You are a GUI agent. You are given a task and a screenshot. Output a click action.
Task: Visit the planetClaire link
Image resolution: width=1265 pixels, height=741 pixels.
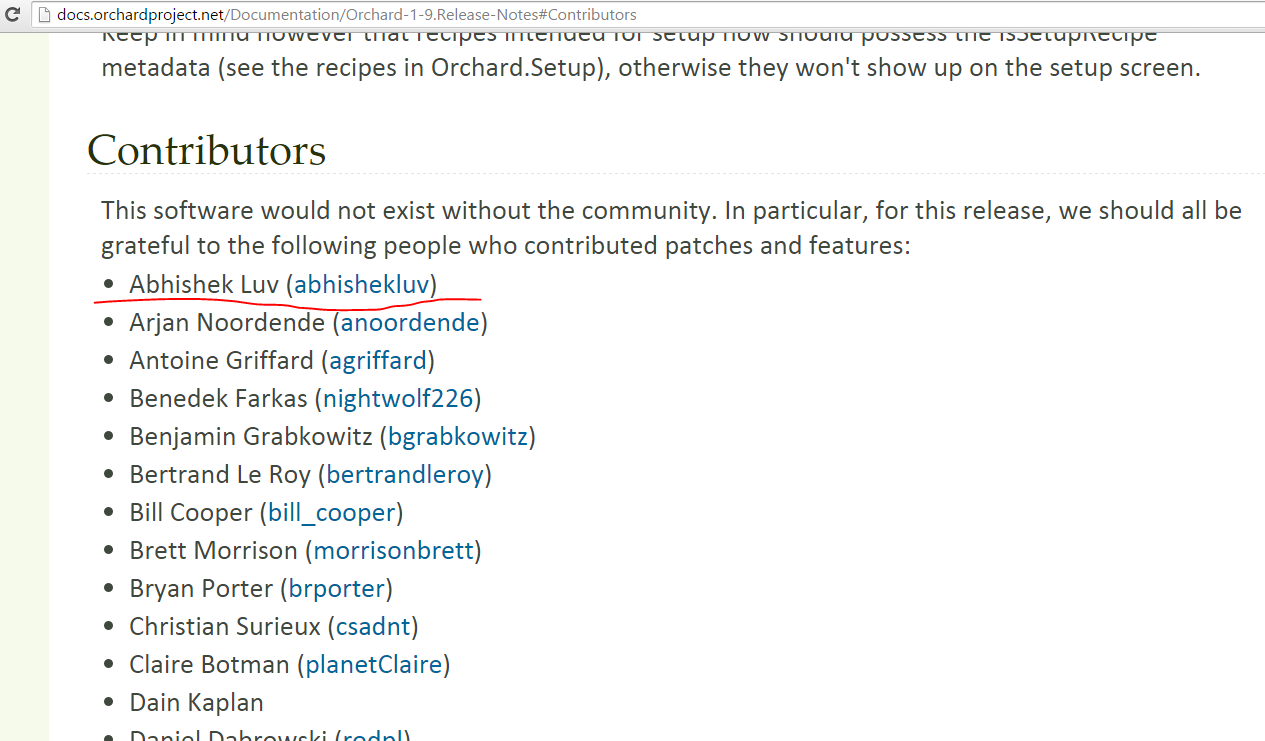click(x=374, y=665)
